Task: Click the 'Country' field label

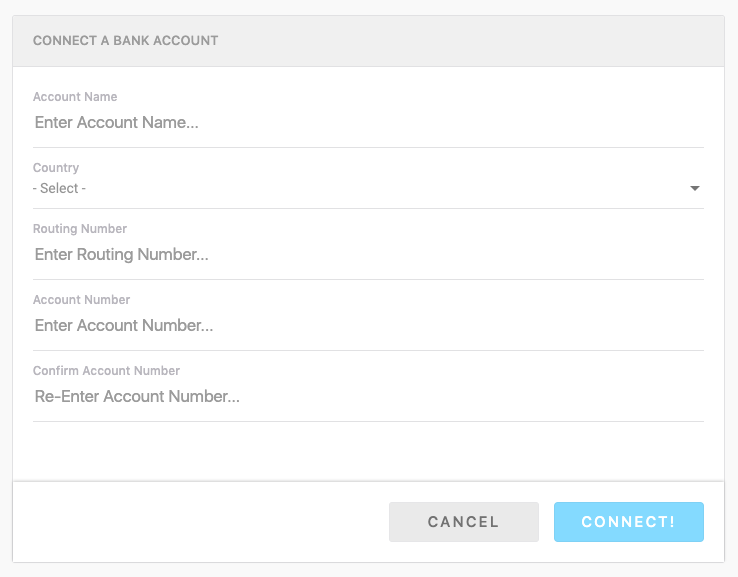Action: [56, 168]
